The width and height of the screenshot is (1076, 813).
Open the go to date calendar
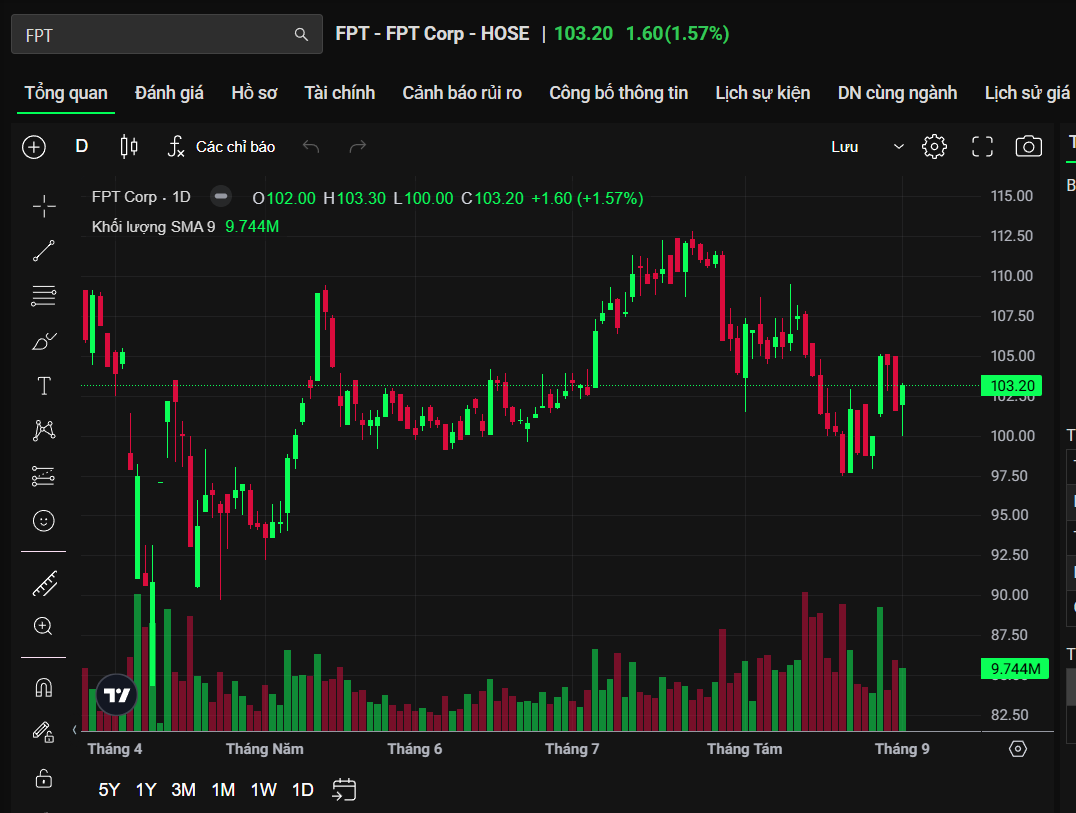coord(344,790)
